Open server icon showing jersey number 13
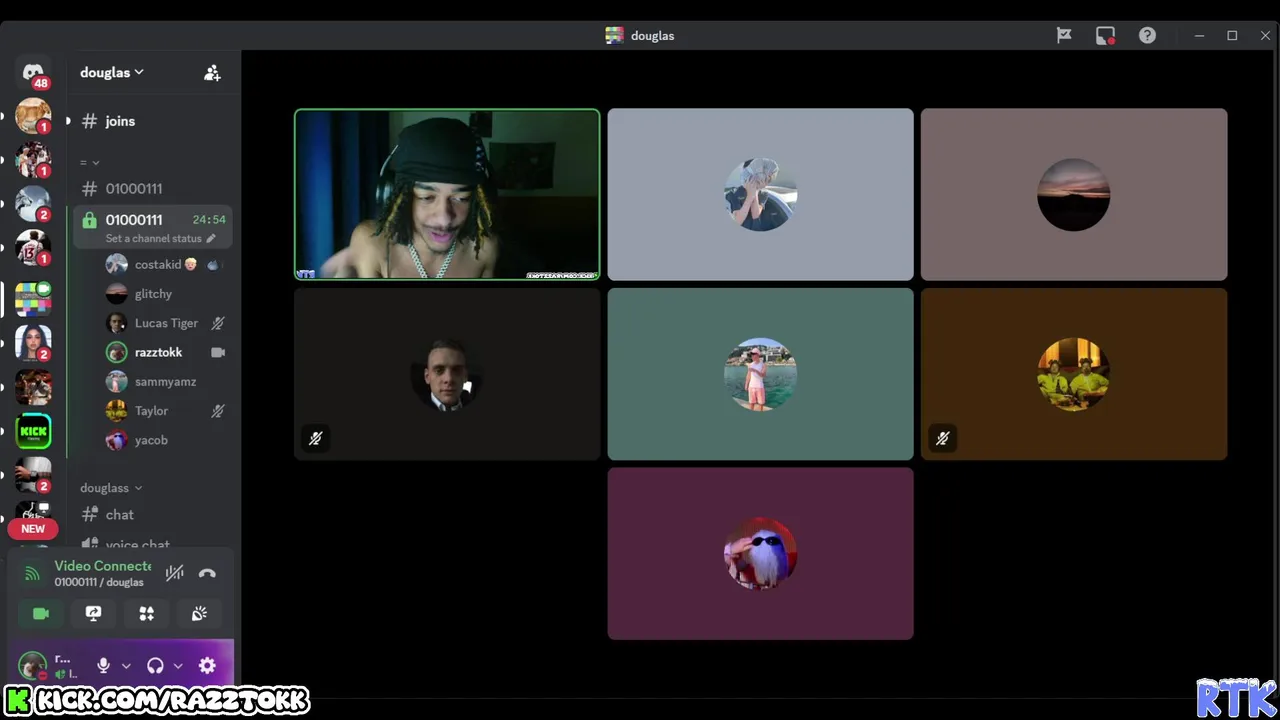The height and width of the screenshot is (720, 1280). [x=33, y=247]
